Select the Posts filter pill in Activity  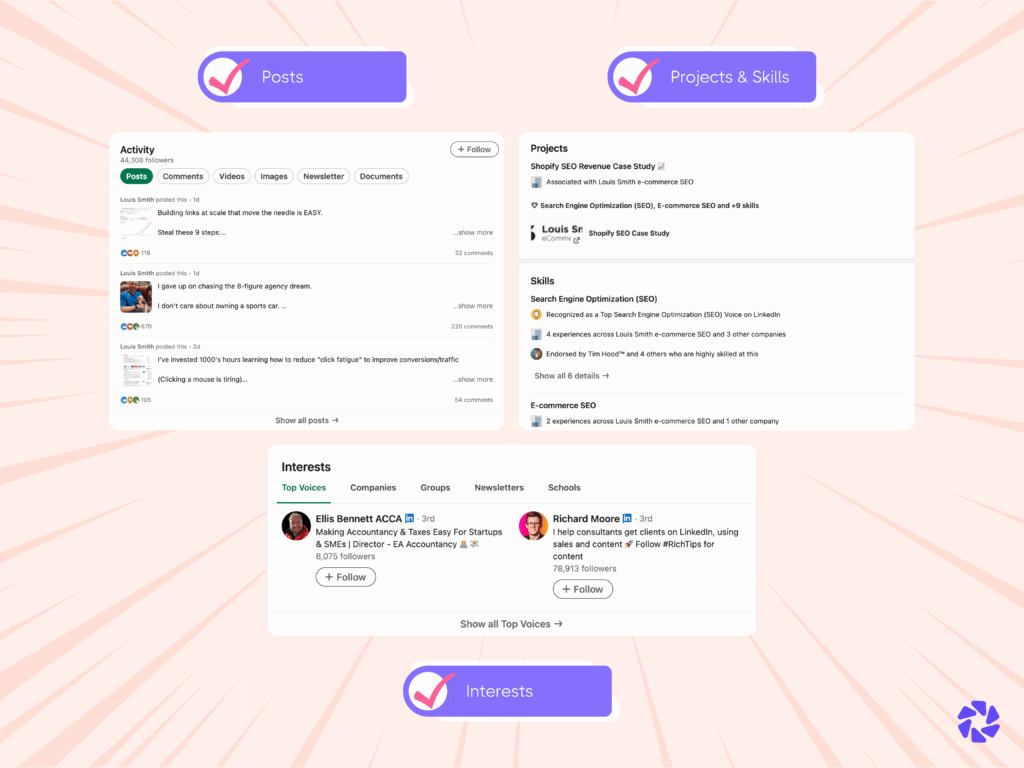pyautogui.click(x=136, y=176)
